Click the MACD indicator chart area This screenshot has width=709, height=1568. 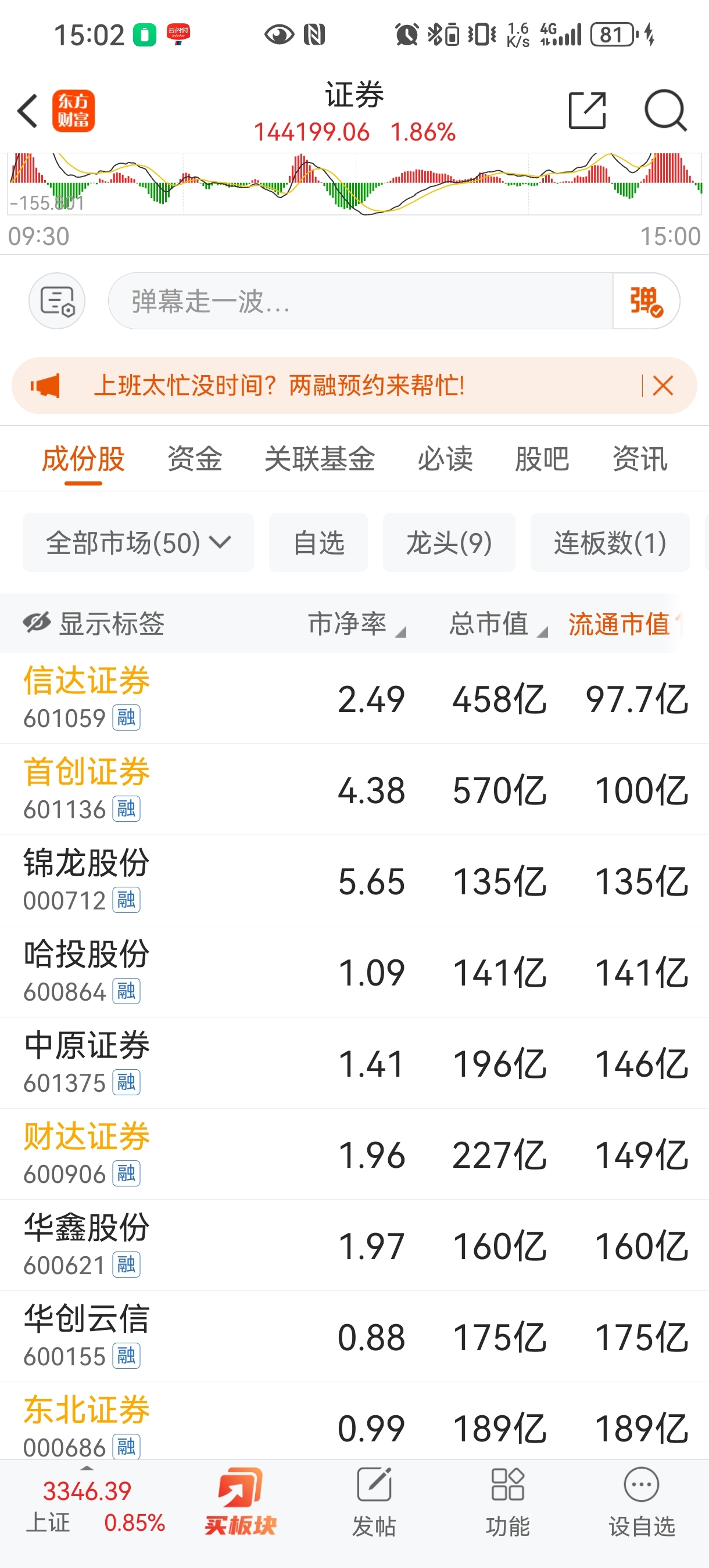[x=354, y=185]
